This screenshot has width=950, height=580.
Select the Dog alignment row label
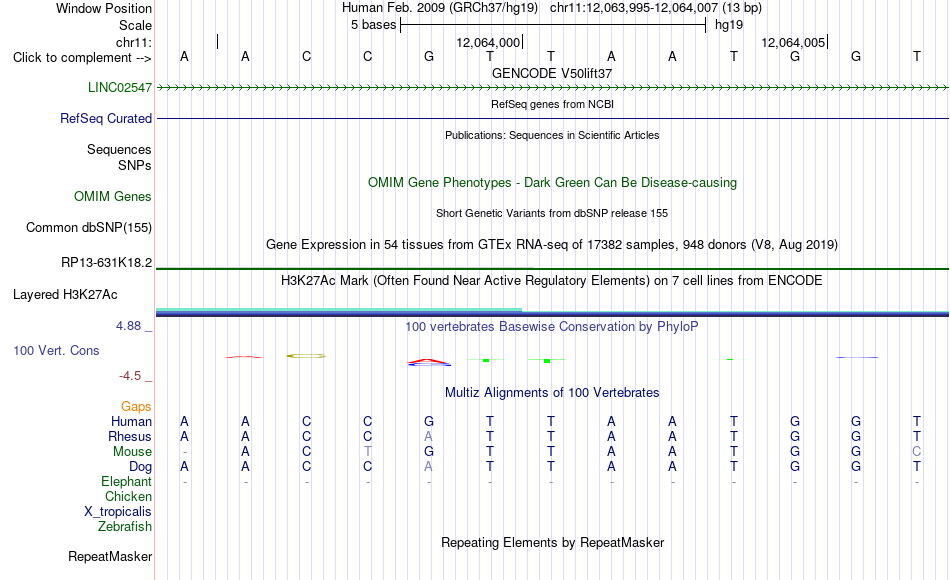[x=140, y=467]
